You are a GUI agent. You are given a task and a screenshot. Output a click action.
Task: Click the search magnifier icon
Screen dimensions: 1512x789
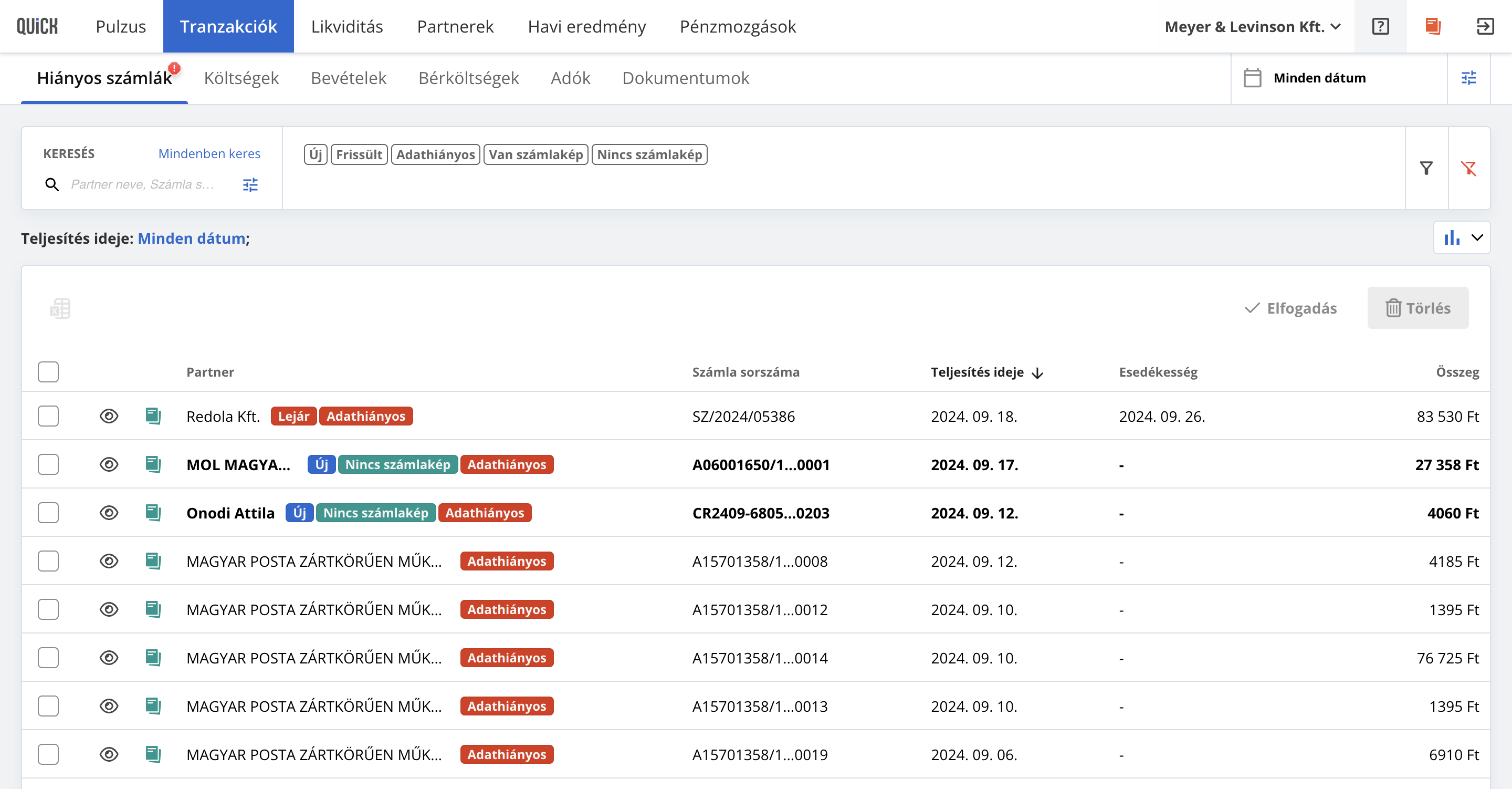click(x=51, y=184)
